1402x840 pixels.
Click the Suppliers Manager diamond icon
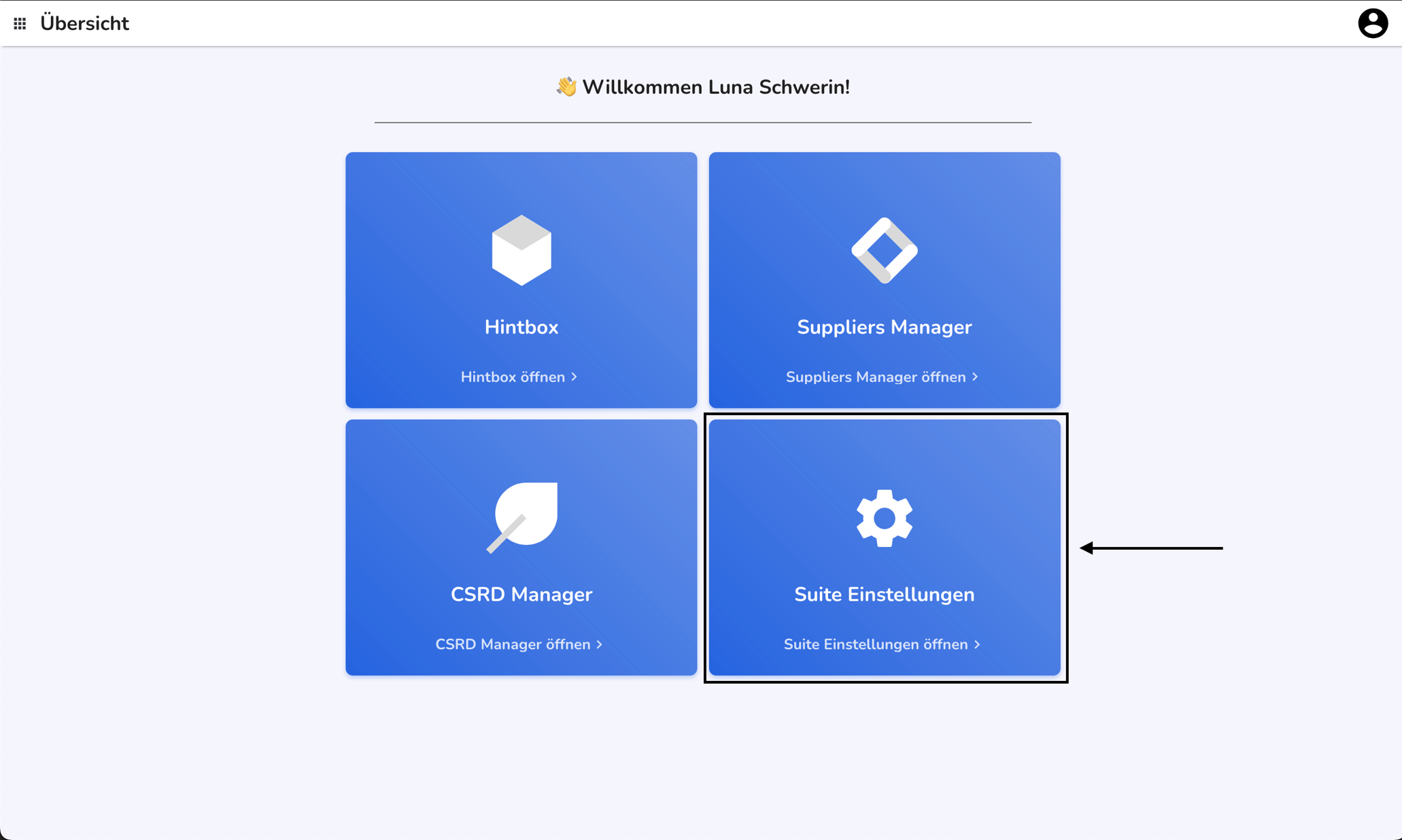[x=884, y=250]
